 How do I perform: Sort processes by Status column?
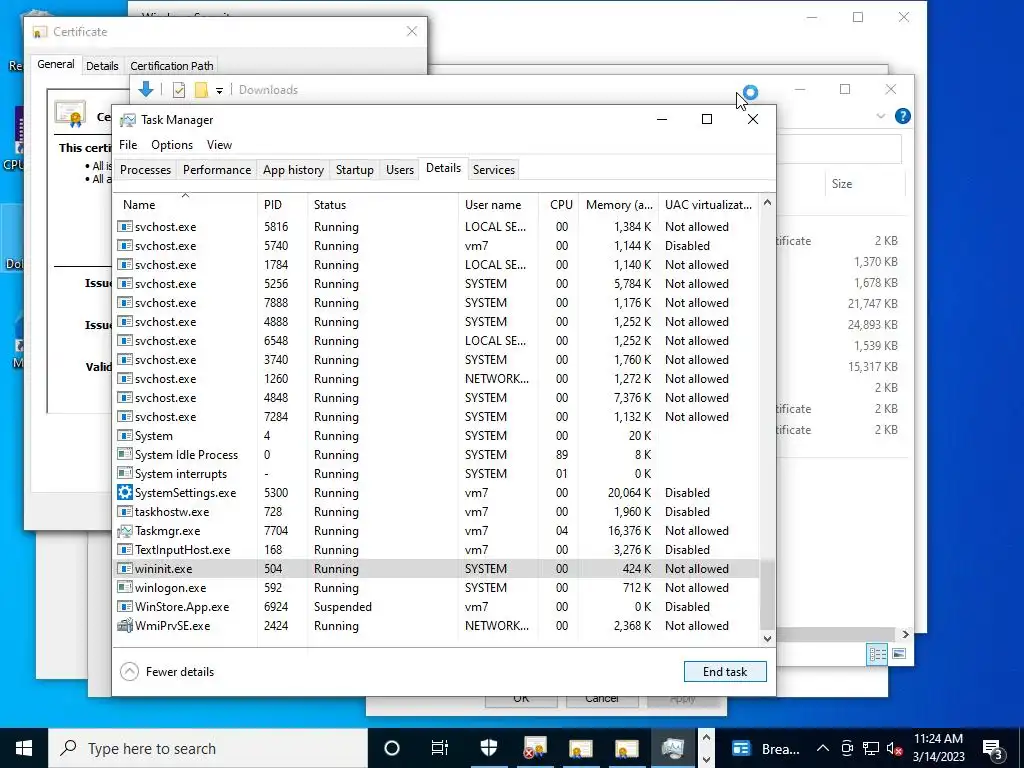tap(383, 204)
